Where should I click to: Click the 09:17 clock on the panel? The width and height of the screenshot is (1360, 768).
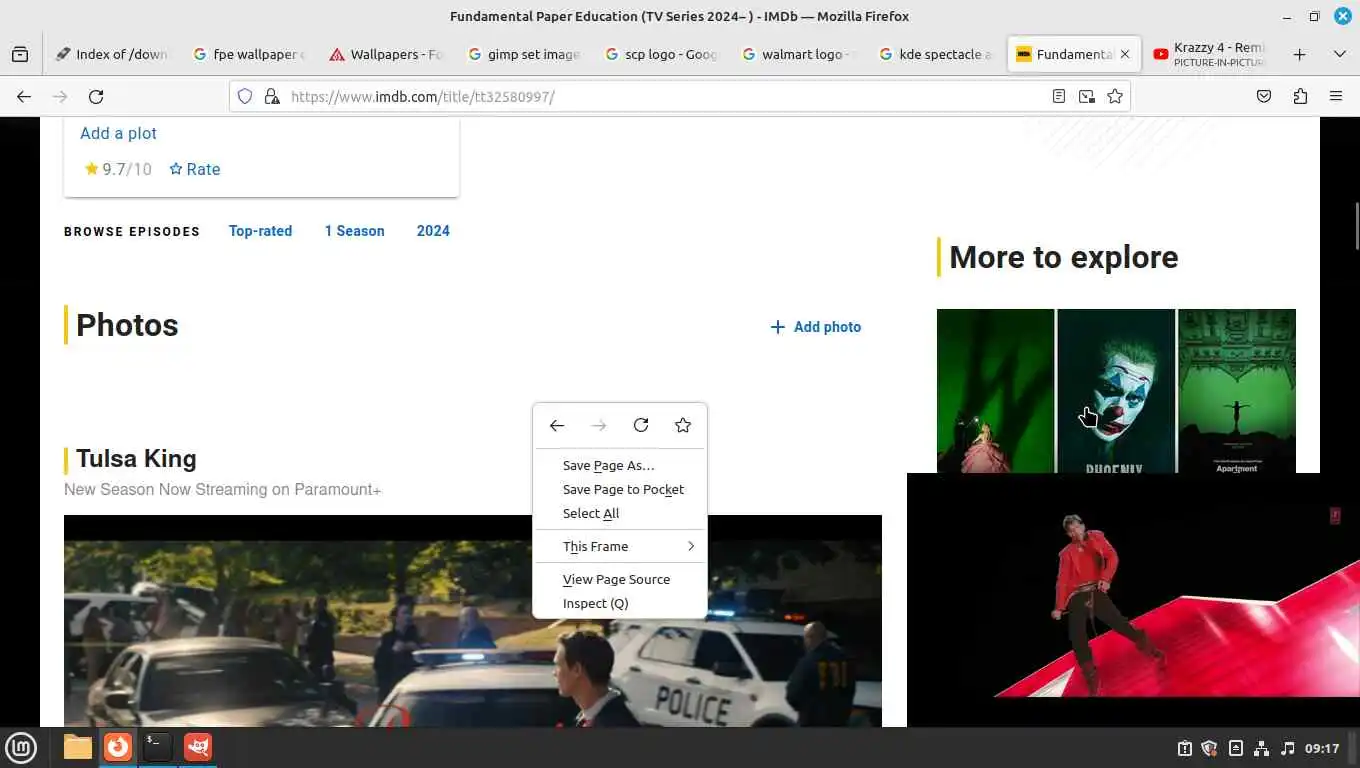pos(1322,748)
